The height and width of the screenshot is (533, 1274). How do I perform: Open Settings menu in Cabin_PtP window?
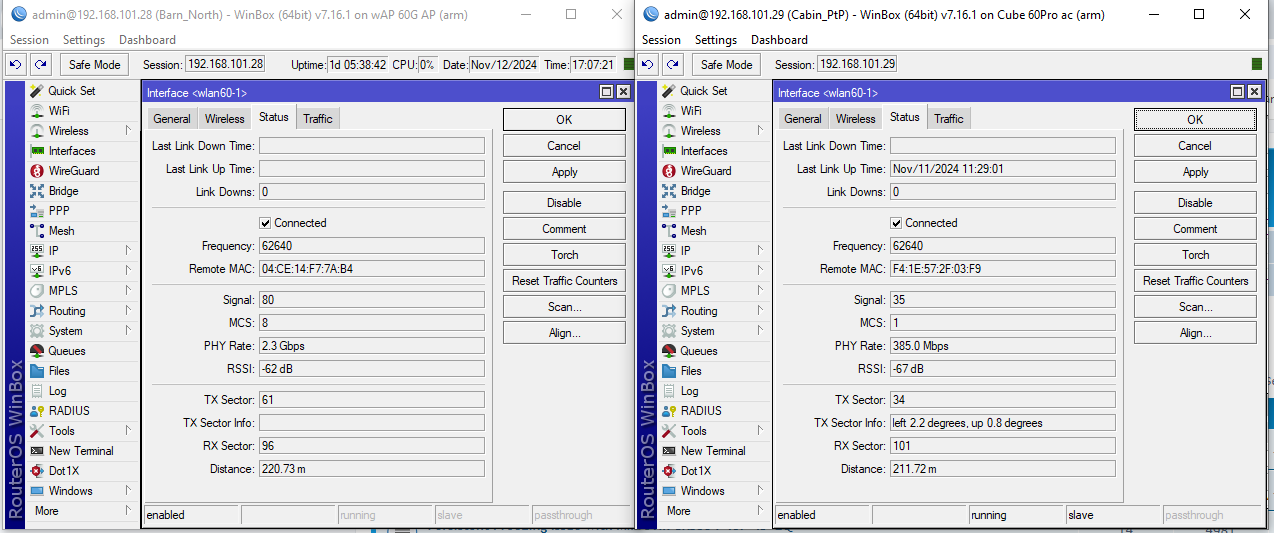point(716,40)
